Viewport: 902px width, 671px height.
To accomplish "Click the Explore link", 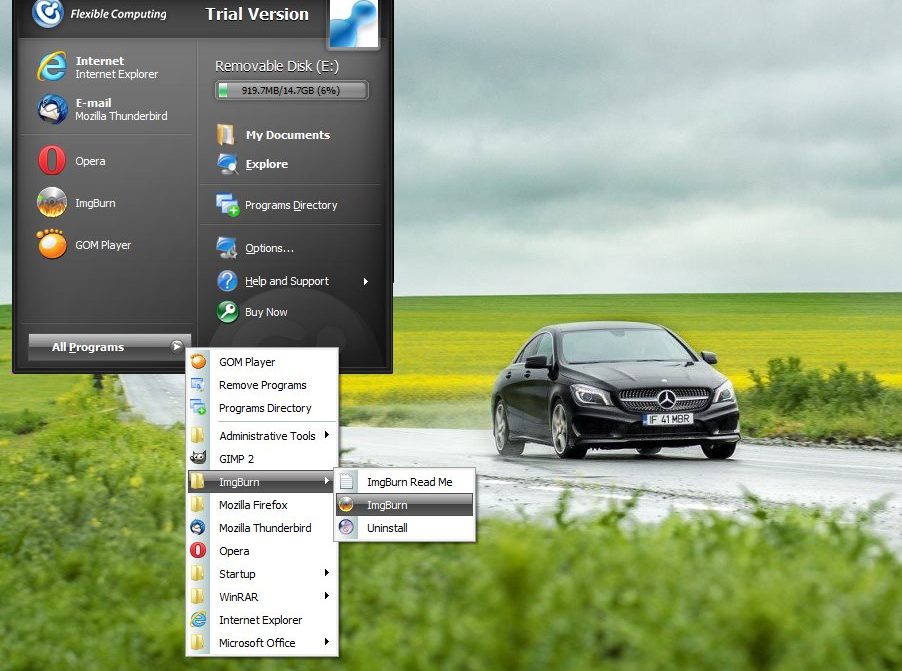I will (x=266, y=164).
